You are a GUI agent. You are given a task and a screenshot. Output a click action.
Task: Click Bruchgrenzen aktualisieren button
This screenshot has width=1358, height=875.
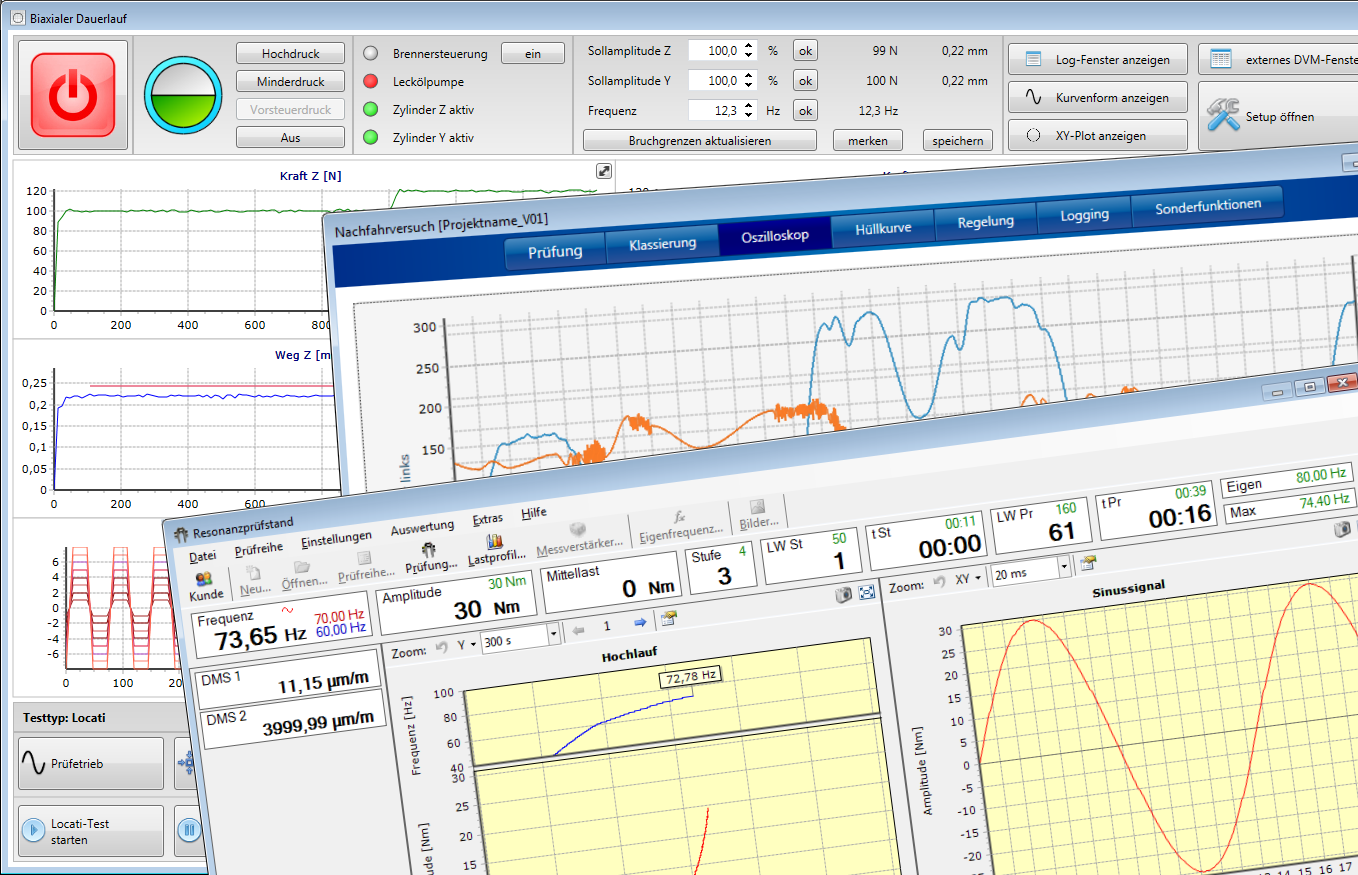click(700, 141)
